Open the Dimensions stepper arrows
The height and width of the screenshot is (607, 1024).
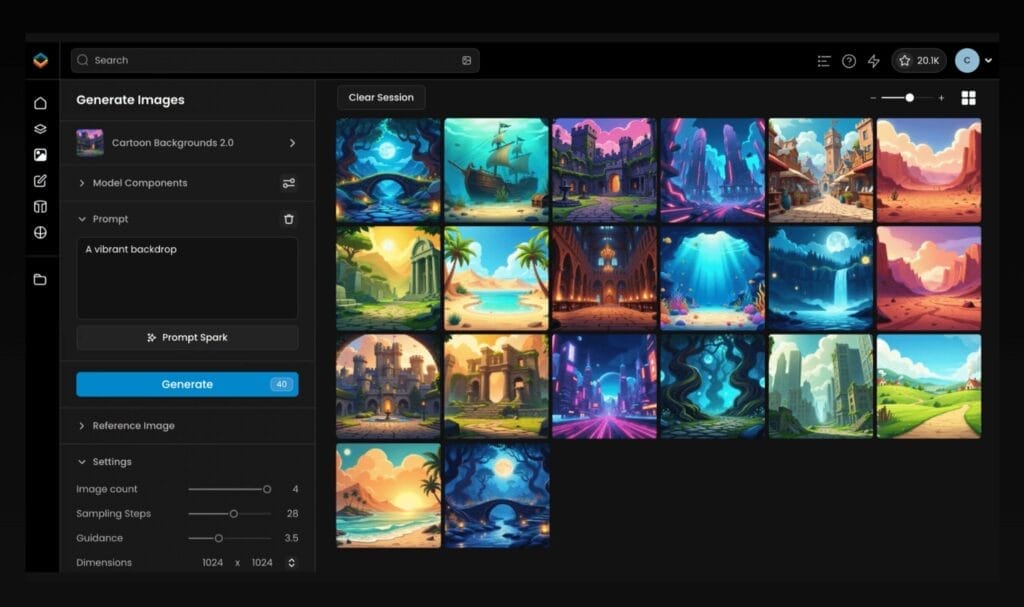pos(291,563)
